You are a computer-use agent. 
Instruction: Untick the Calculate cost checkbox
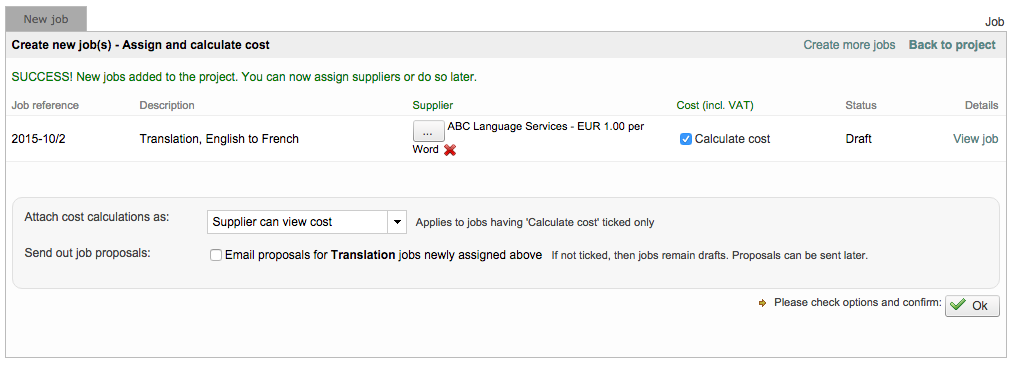686,139
